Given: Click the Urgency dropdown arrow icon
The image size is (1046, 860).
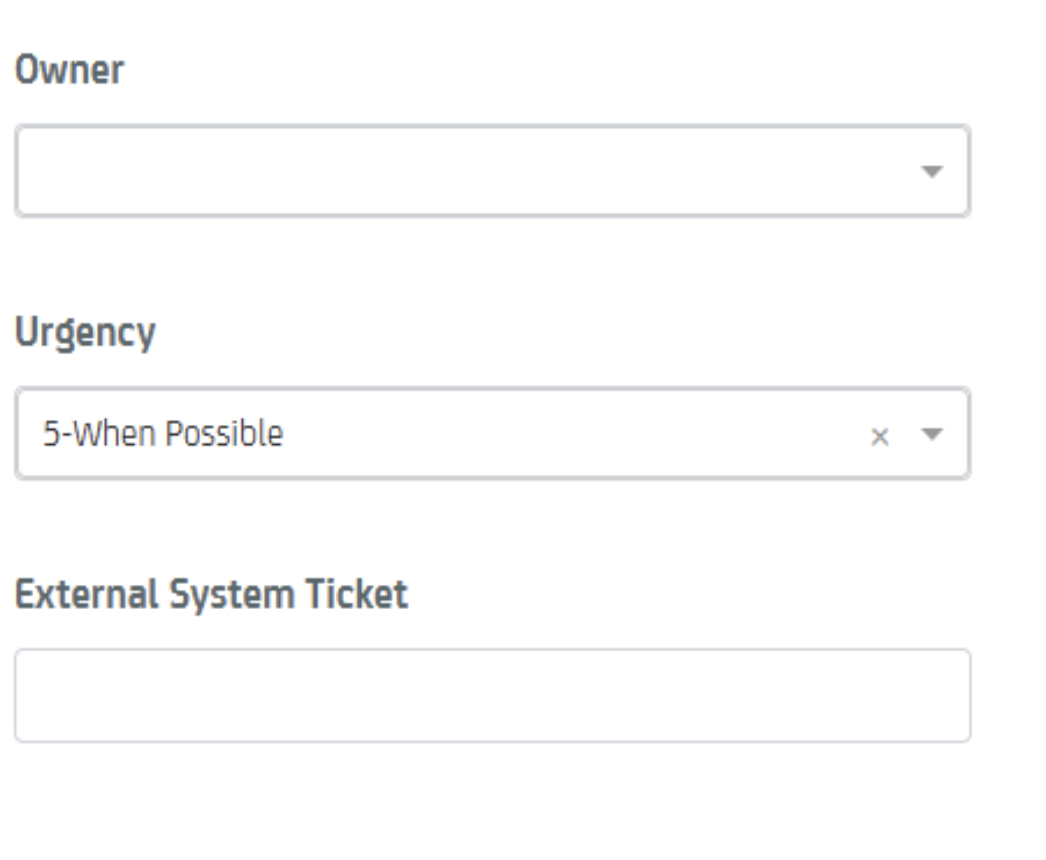Looking at the screenshot, I should pos(931,435).
